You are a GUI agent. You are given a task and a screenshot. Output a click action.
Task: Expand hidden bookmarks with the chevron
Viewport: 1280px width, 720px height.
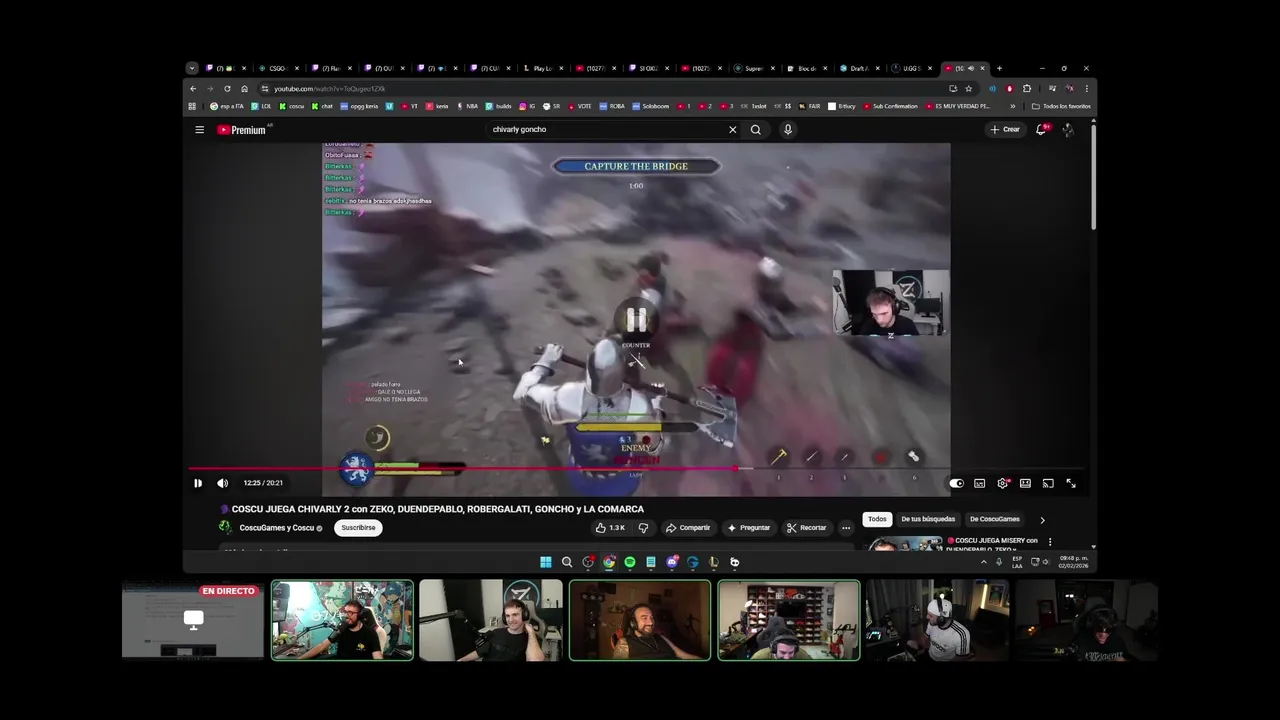(1013, 106)
